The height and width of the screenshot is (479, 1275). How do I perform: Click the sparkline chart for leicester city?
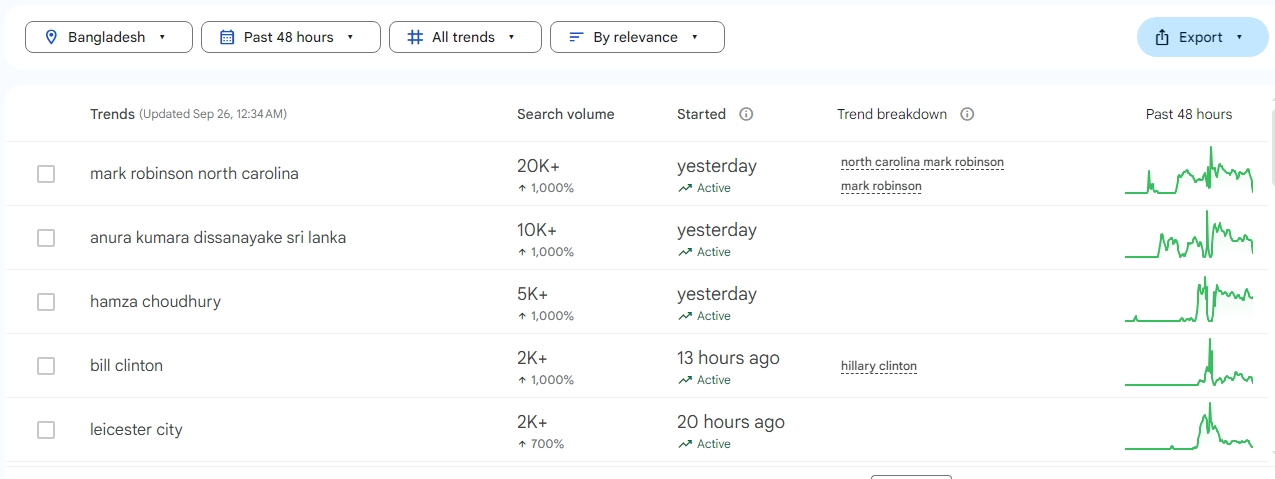pyautogui.click(x=1189, y=426)
